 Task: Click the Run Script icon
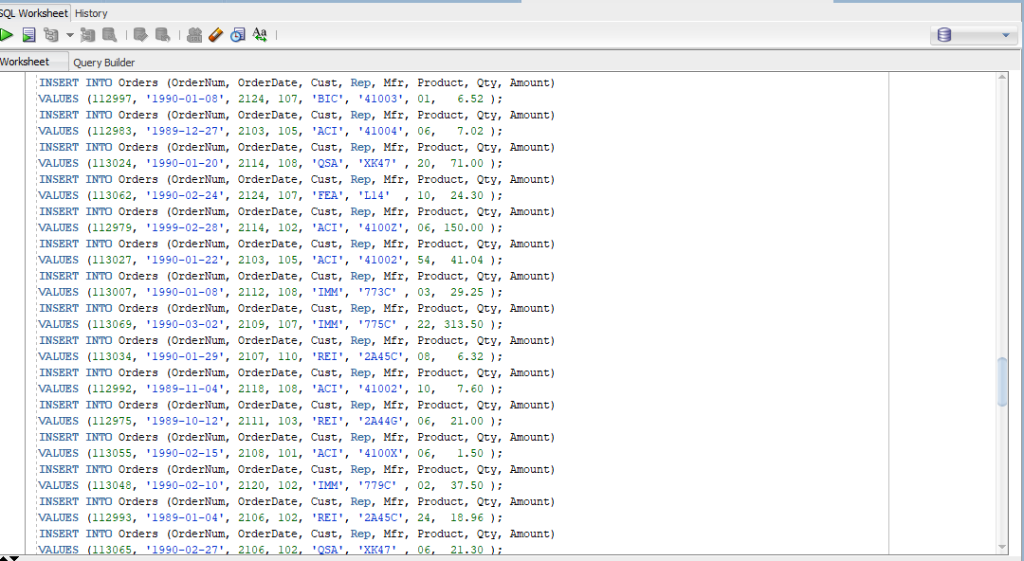(x=29, y=35)
